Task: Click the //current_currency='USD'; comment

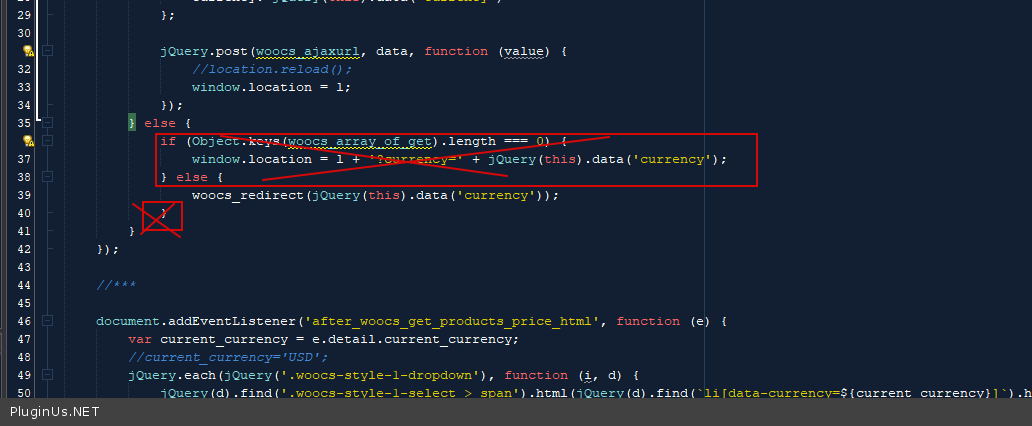Action: [x=228, y=358]
